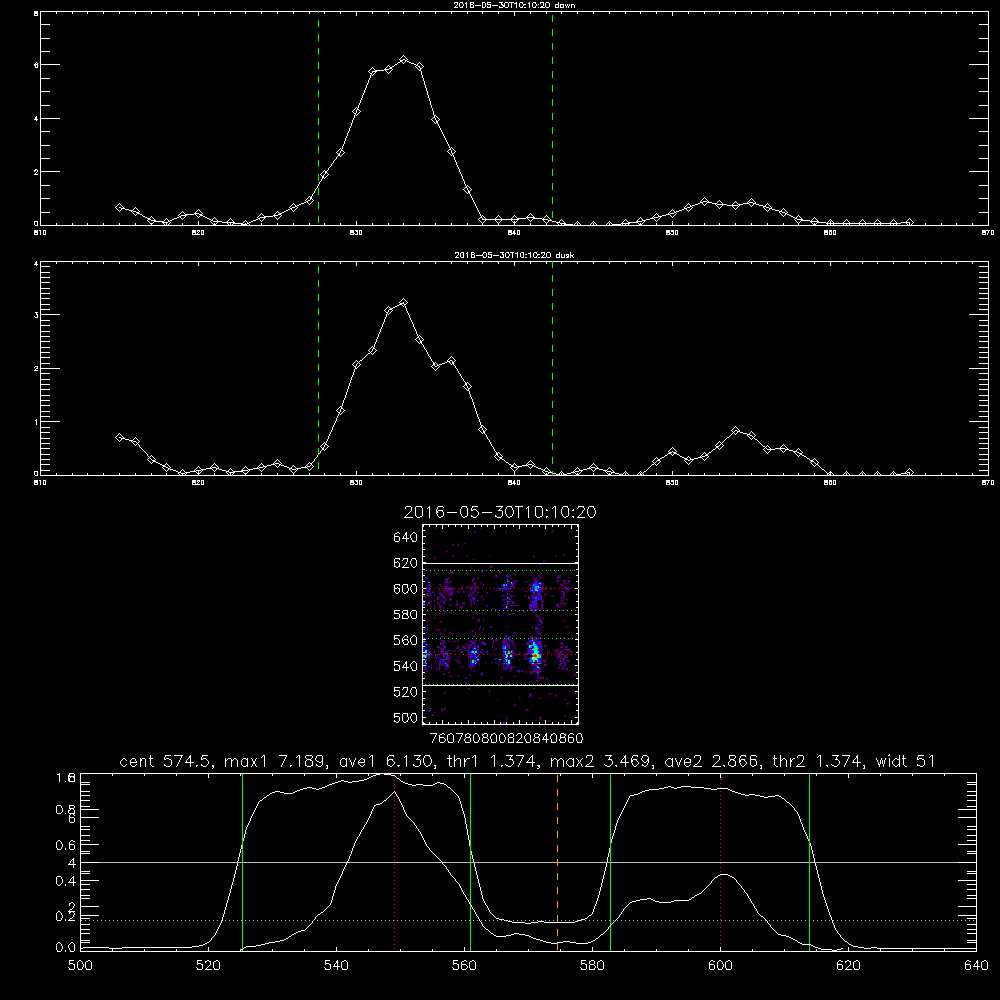The width and height of the screenshot is (1000, 1000).
Task: Click the highest diamond point in dusk plot
Action: coord(403,302)
